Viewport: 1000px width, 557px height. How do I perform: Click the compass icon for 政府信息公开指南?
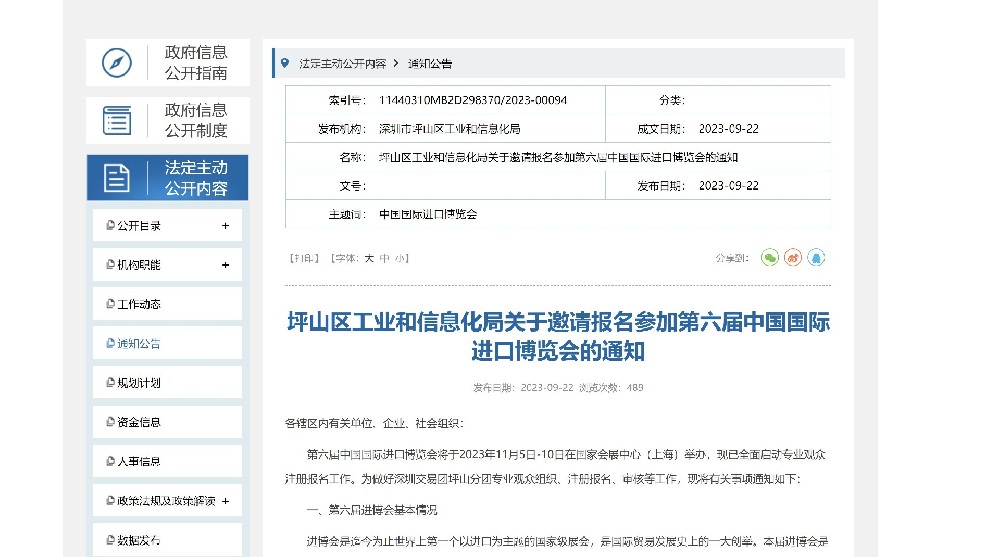pos(117,63)
